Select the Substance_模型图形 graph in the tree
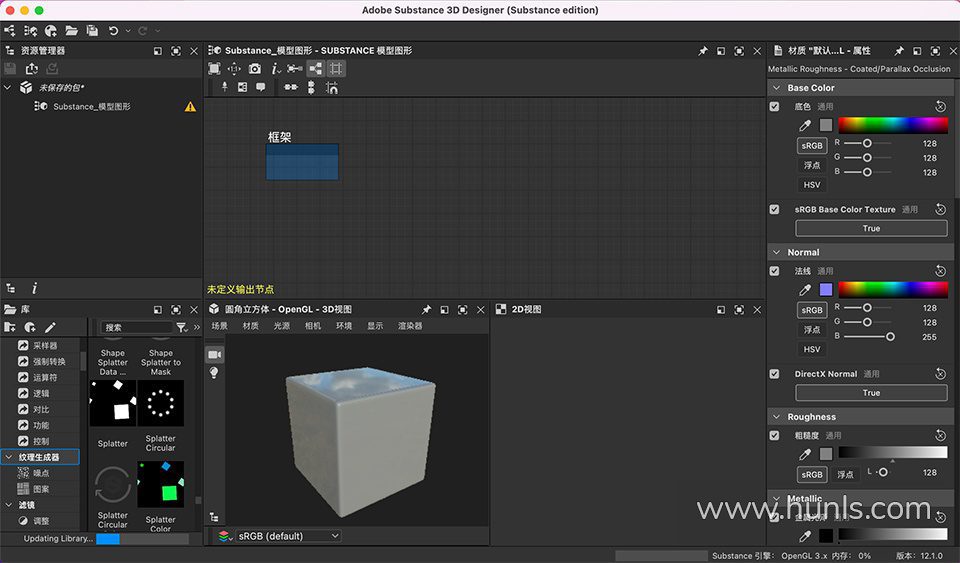The image size is (960, 563). coord(92,106)
